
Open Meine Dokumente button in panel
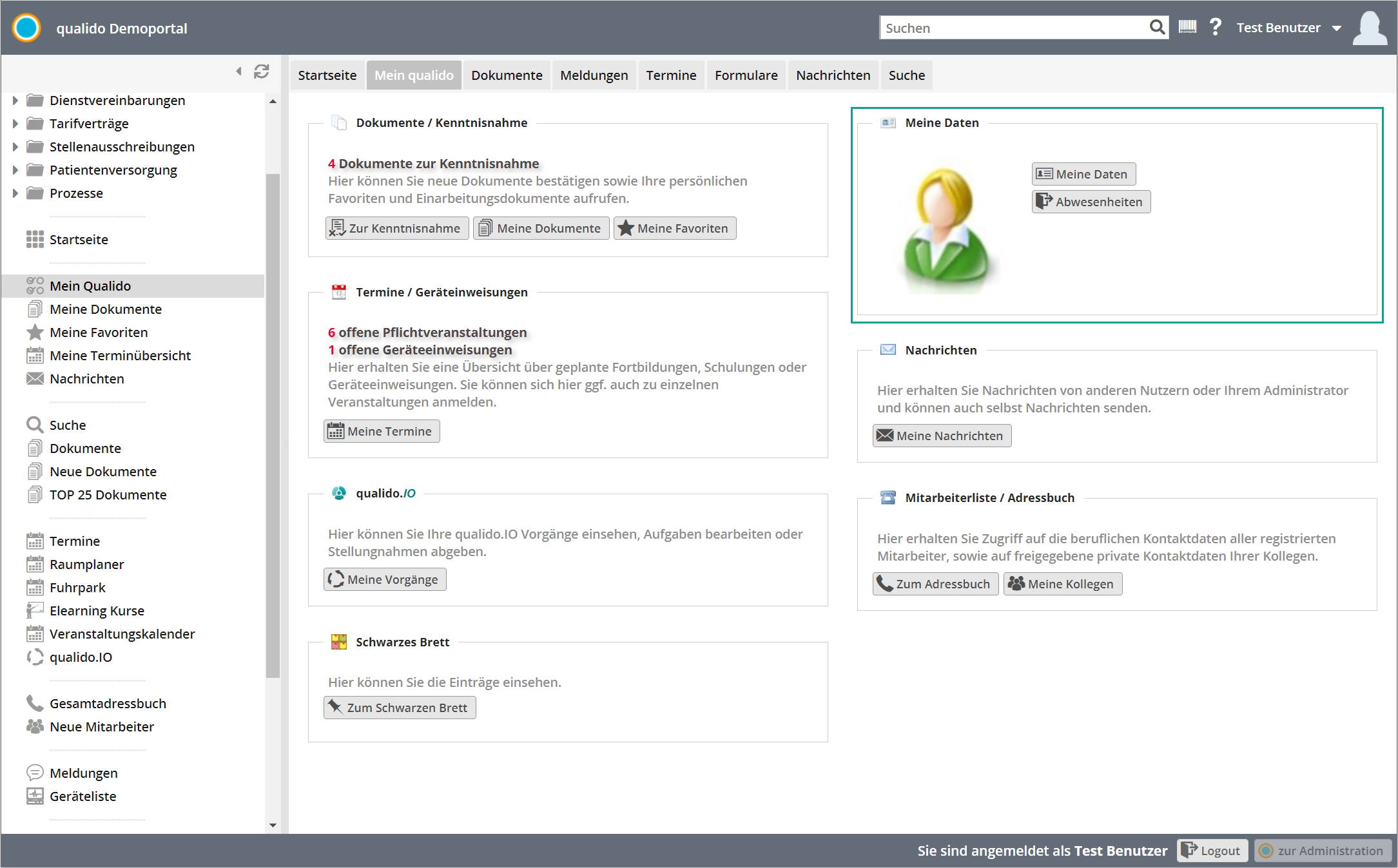click(541, 228)
